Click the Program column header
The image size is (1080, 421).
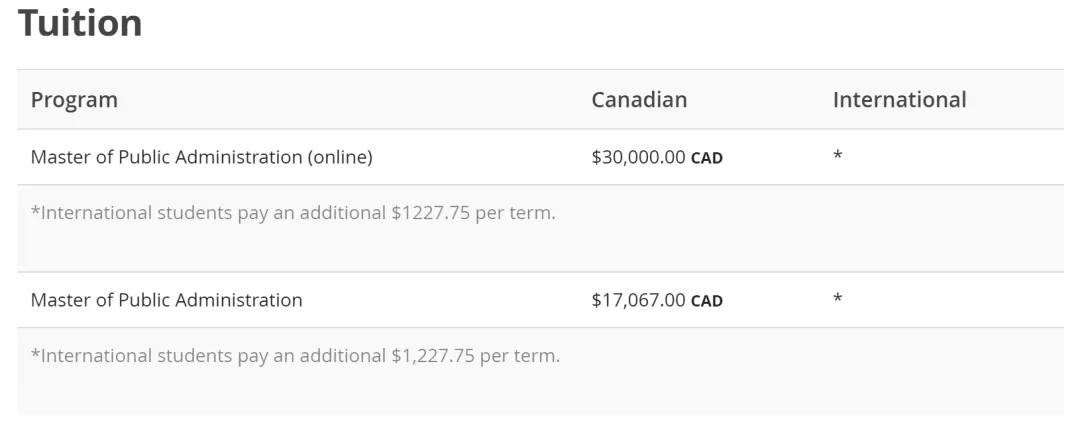pyautogui.click(x=74, y=100)
